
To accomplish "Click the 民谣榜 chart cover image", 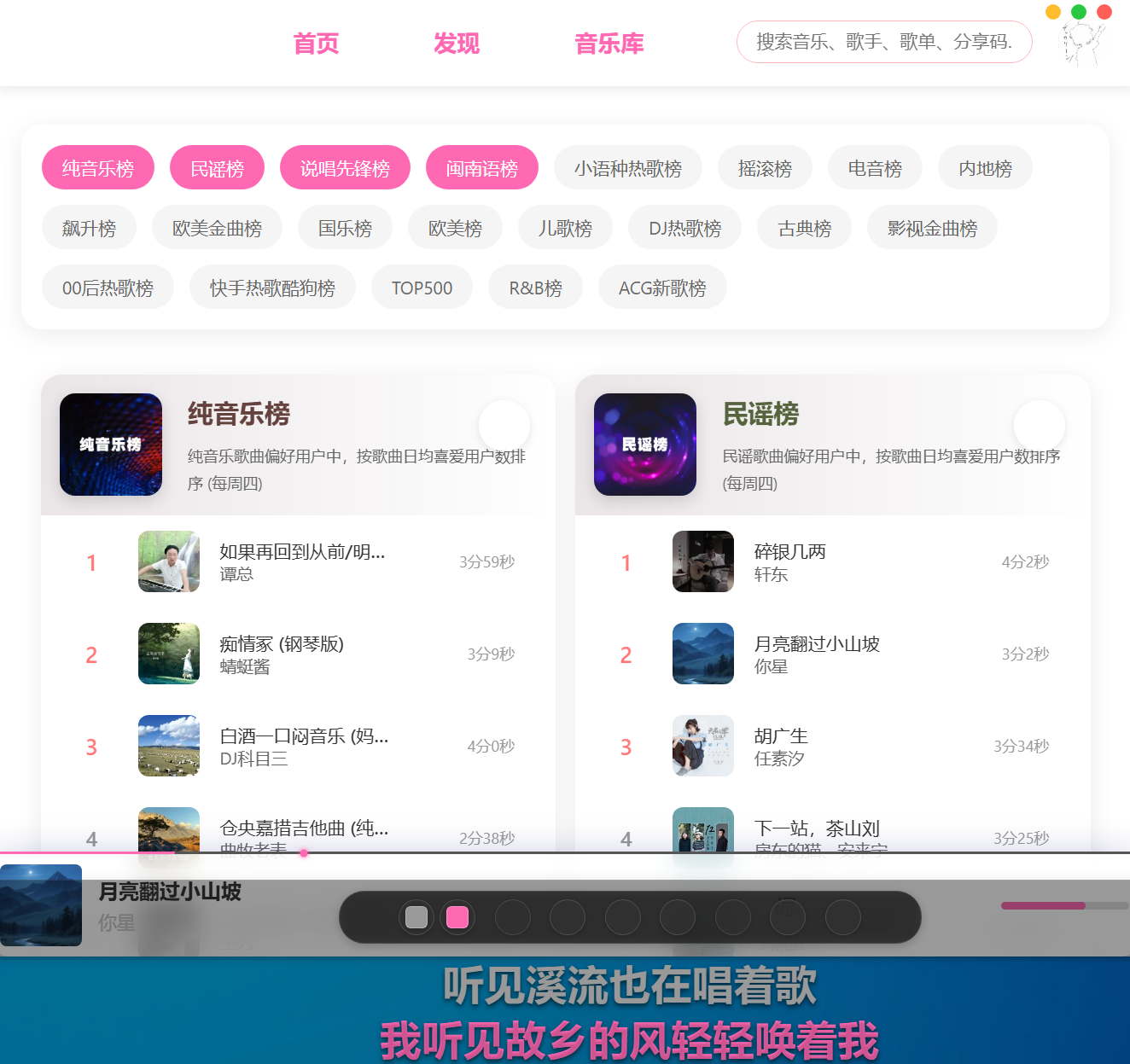I will coord(645,445).
